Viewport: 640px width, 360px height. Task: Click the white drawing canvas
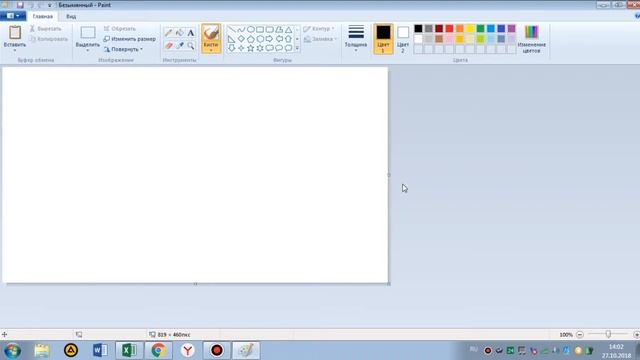(x=195, y=175)
